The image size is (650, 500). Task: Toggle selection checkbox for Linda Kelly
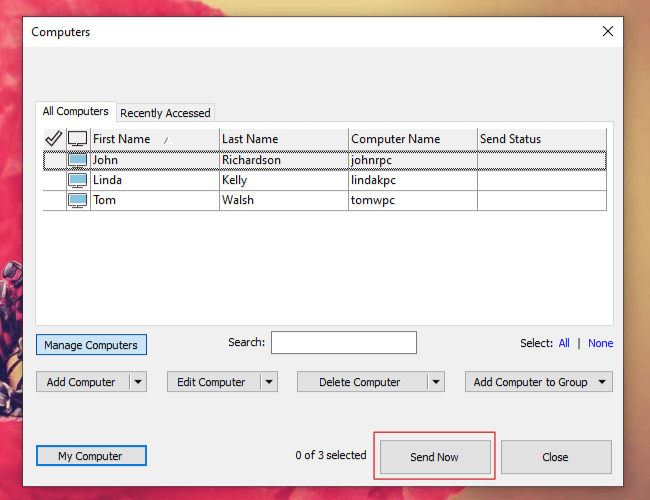(x=54, y=181)
